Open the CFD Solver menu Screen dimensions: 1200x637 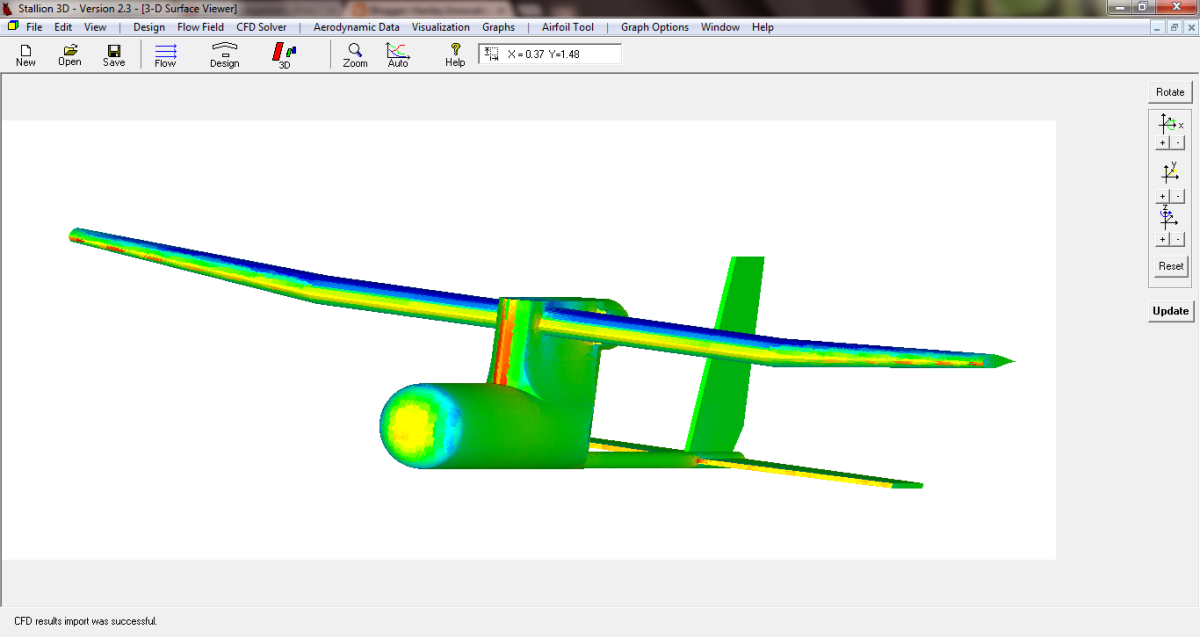[x=262, y=27]
